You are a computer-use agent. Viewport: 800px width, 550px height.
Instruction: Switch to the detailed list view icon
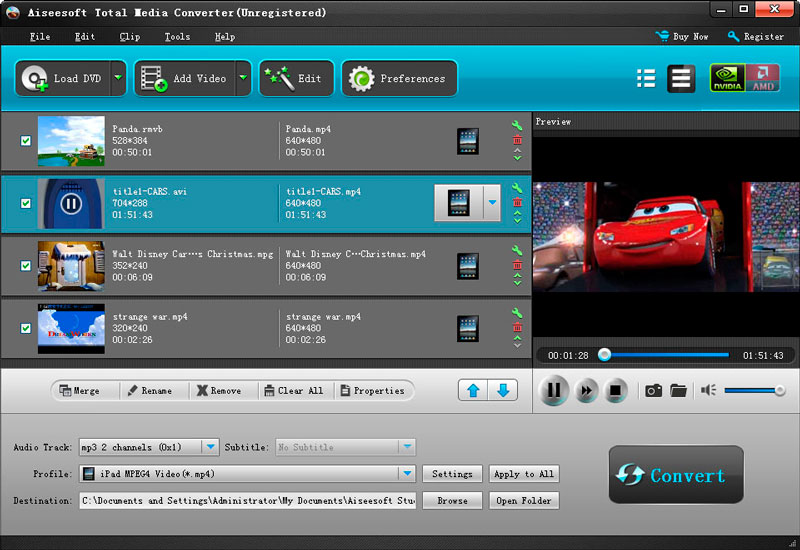(682, 79)
